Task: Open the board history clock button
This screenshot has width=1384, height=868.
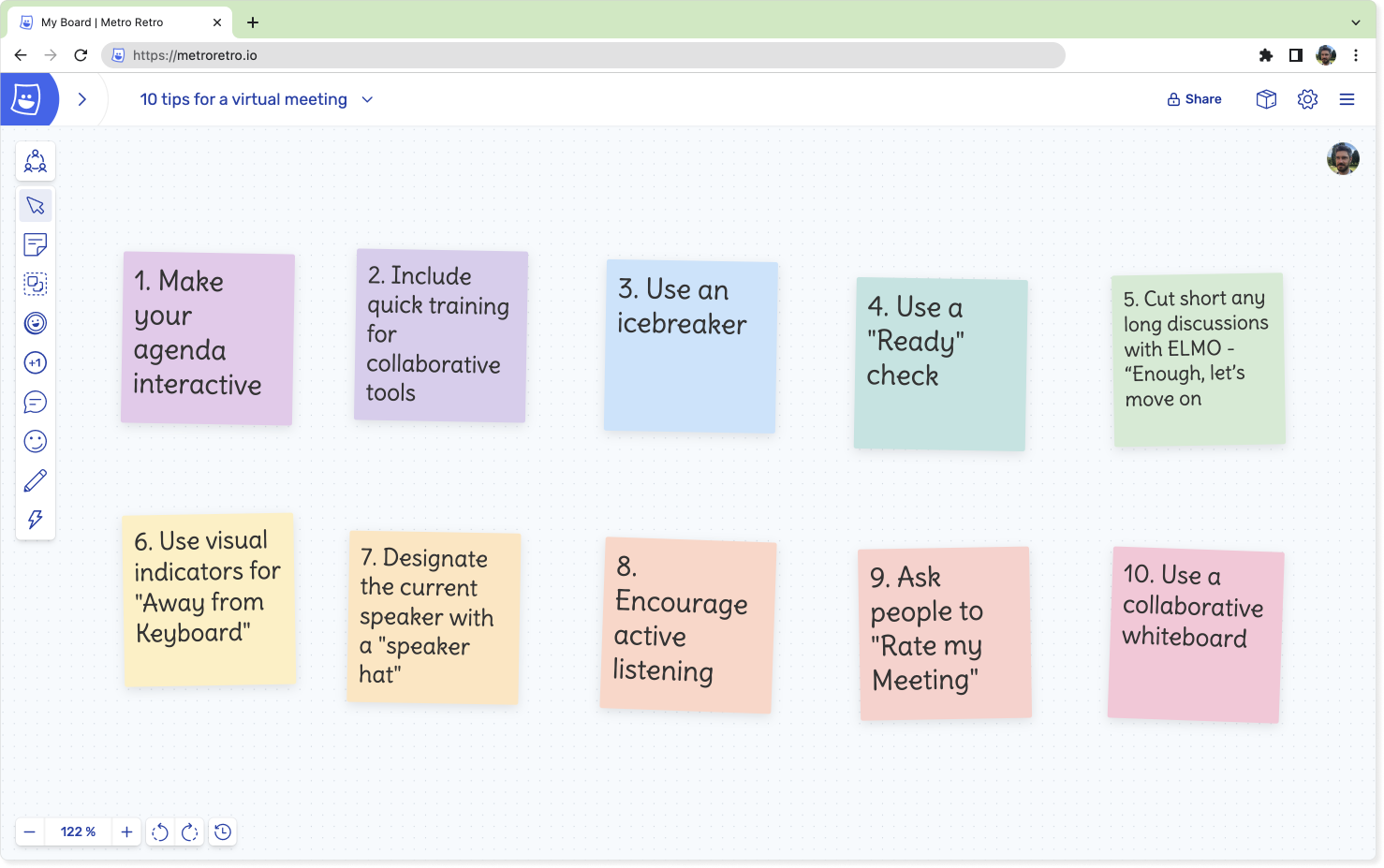Action: pyautogui.click(x=223, y=831)
